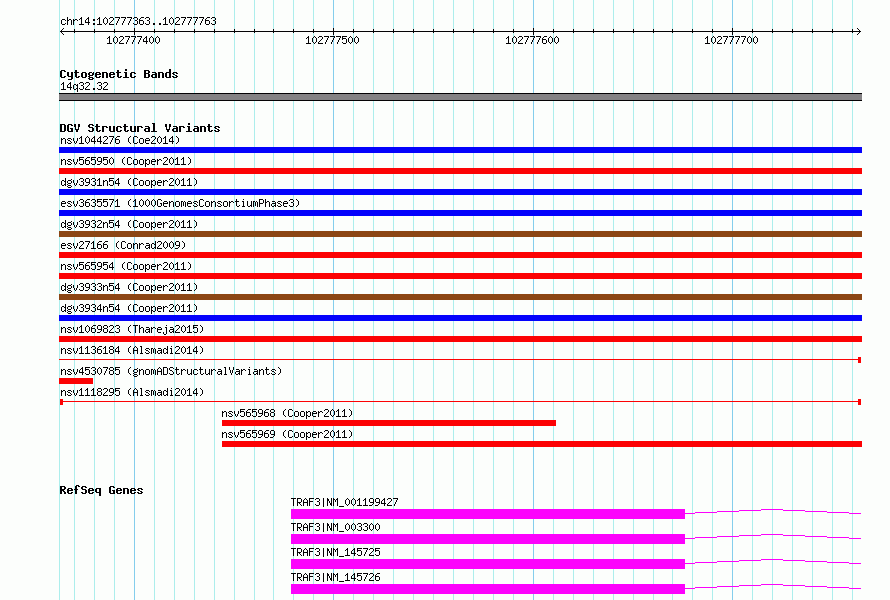Click variant label esv27166 (Conrad2009)
Image resolution: width=890 pixels, height=600 pixels.
point(123,245)
